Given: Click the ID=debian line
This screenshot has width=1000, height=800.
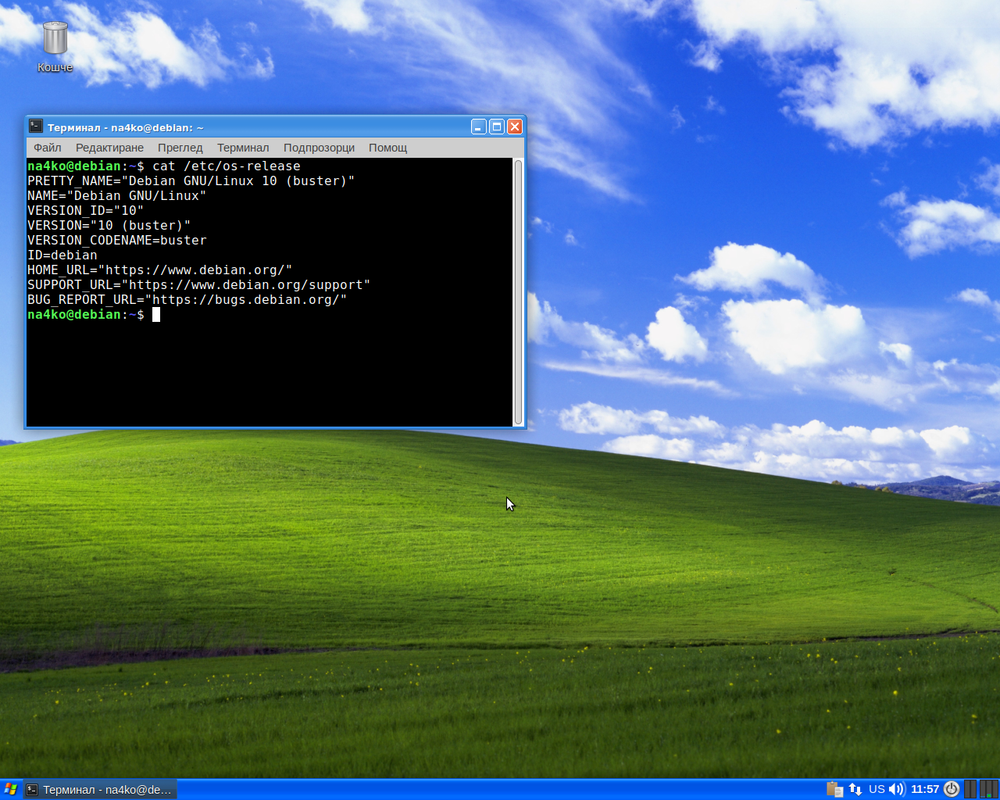Looking at the screenshot, I should (62, 255).
